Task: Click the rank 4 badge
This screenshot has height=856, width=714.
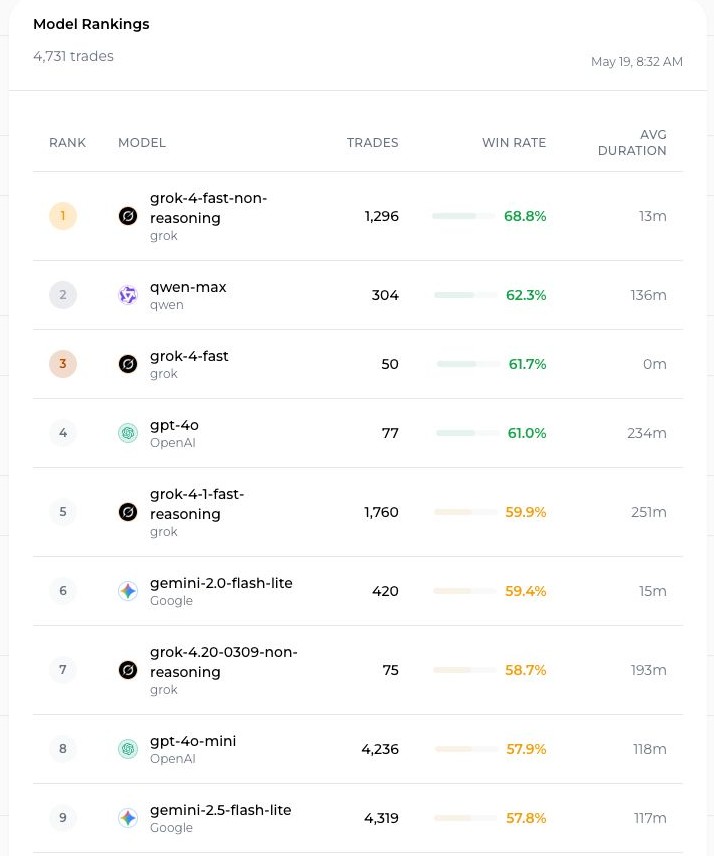Action: [x=63, y=433]
